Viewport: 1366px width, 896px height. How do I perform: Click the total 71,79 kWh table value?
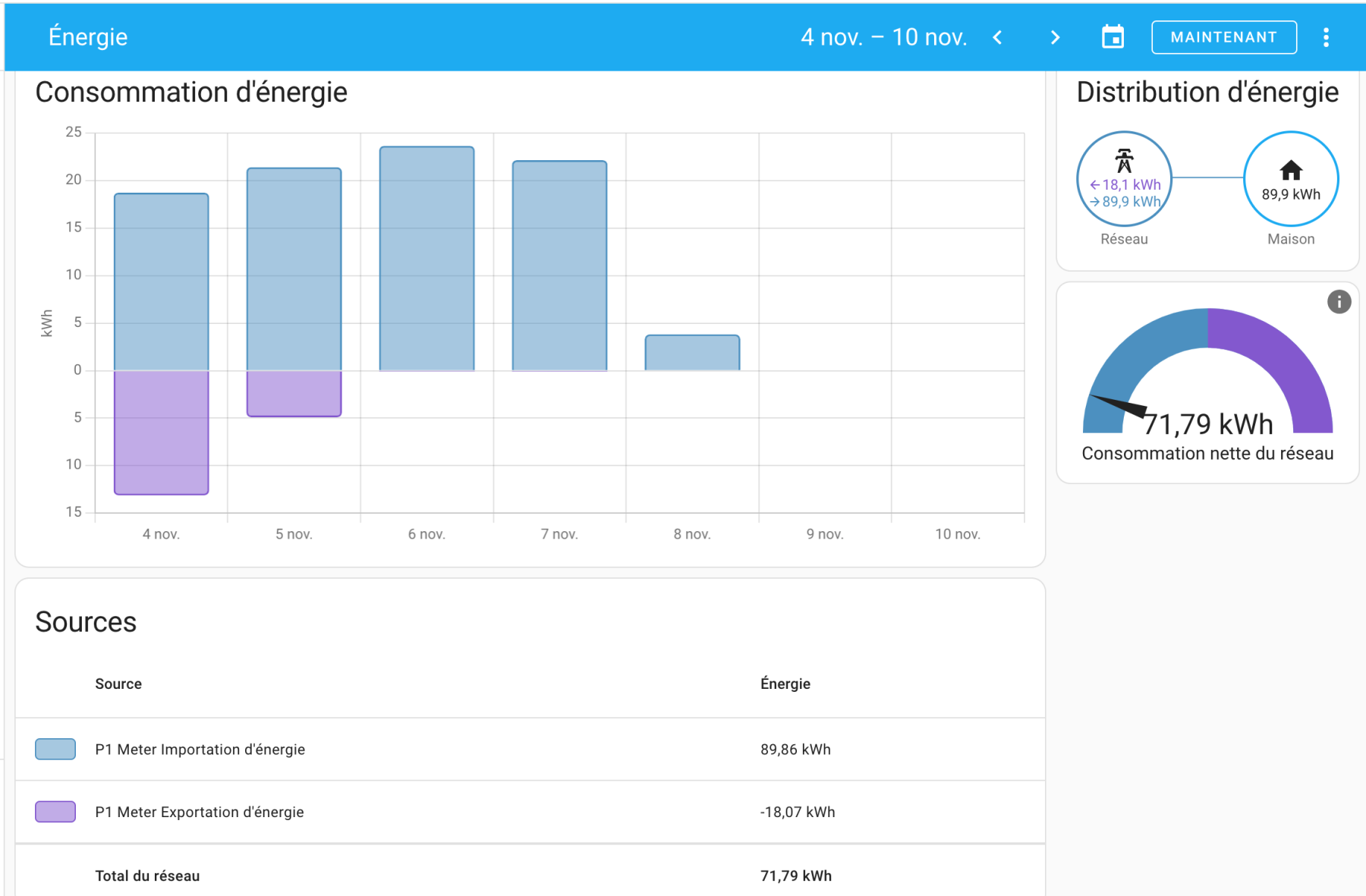coord(796,876)
